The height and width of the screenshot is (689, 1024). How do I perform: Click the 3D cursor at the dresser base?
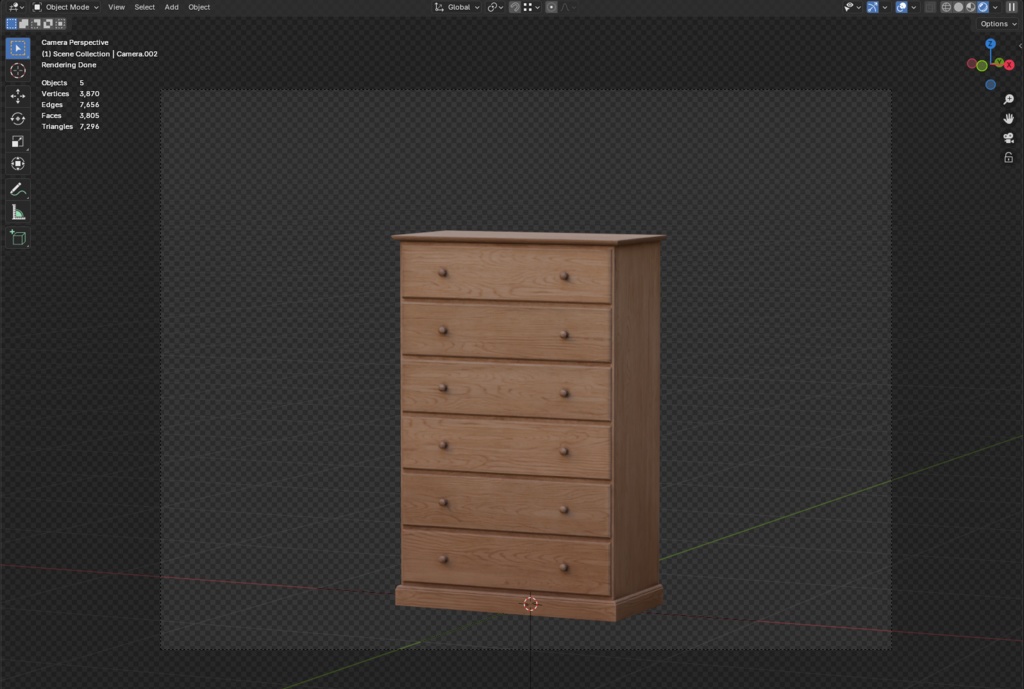[530, 604]
